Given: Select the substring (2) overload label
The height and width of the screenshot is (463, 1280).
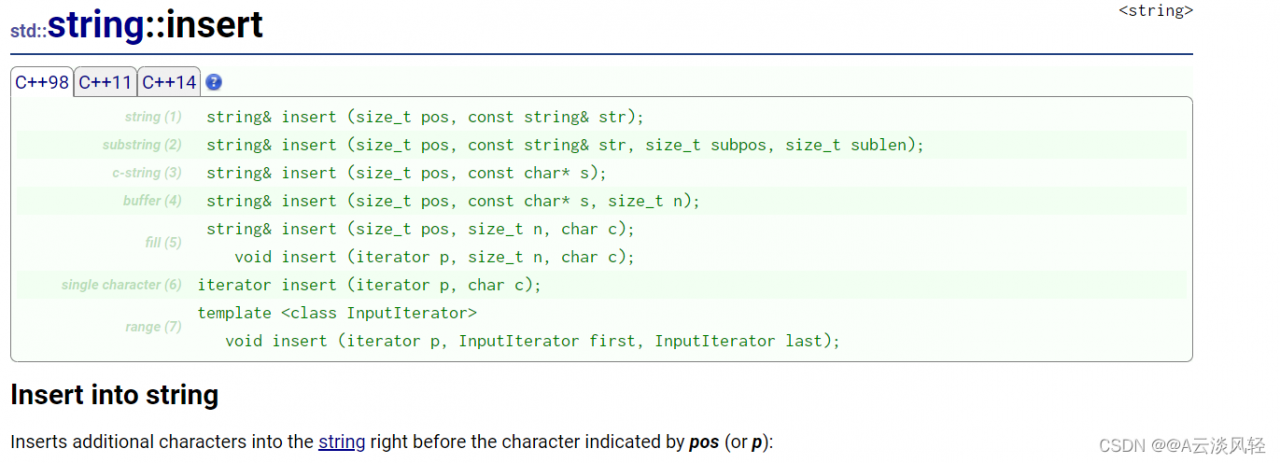Looking at the screenshot, I should coord(142,145).
